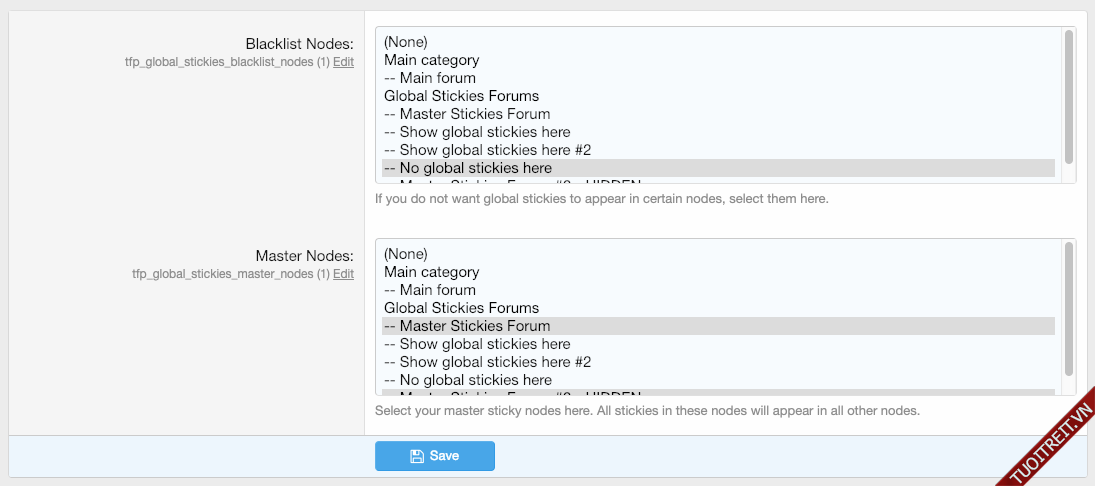The image size is (1095, 486).
Task: Open Edit link for master nodes option
Action: pyautogui.click(x=343, y=274)
